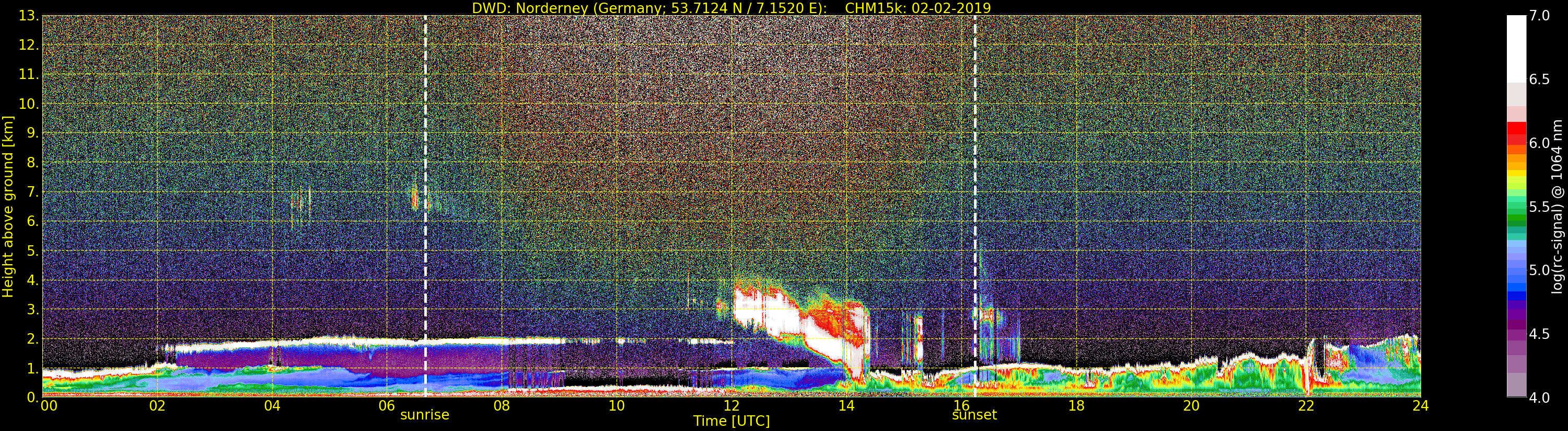The width and height of the screenshot is (1568, 431).
Task: Pick the white band at the colorbar top
Action: pos(1516,49)
